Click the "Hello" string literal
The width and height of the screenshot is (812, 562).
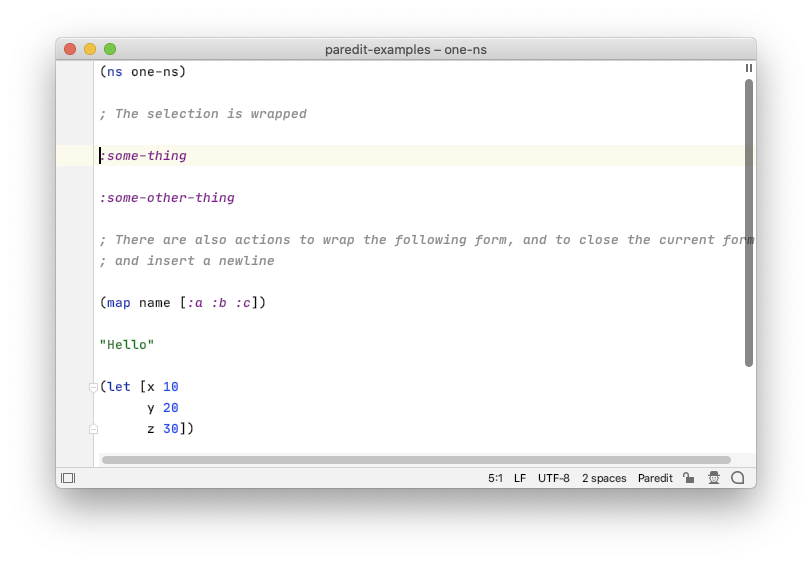127,345
